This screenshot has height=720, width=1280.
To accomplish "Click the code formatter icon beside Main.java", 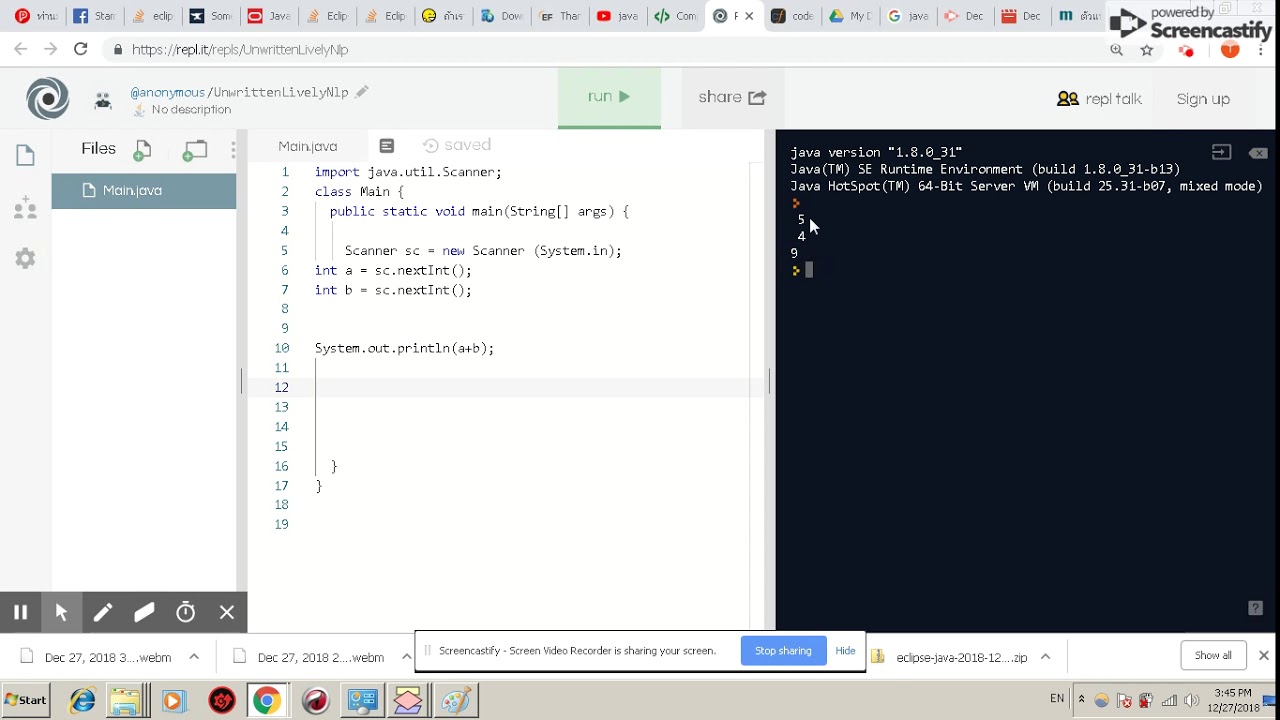I will pos(387,146).
